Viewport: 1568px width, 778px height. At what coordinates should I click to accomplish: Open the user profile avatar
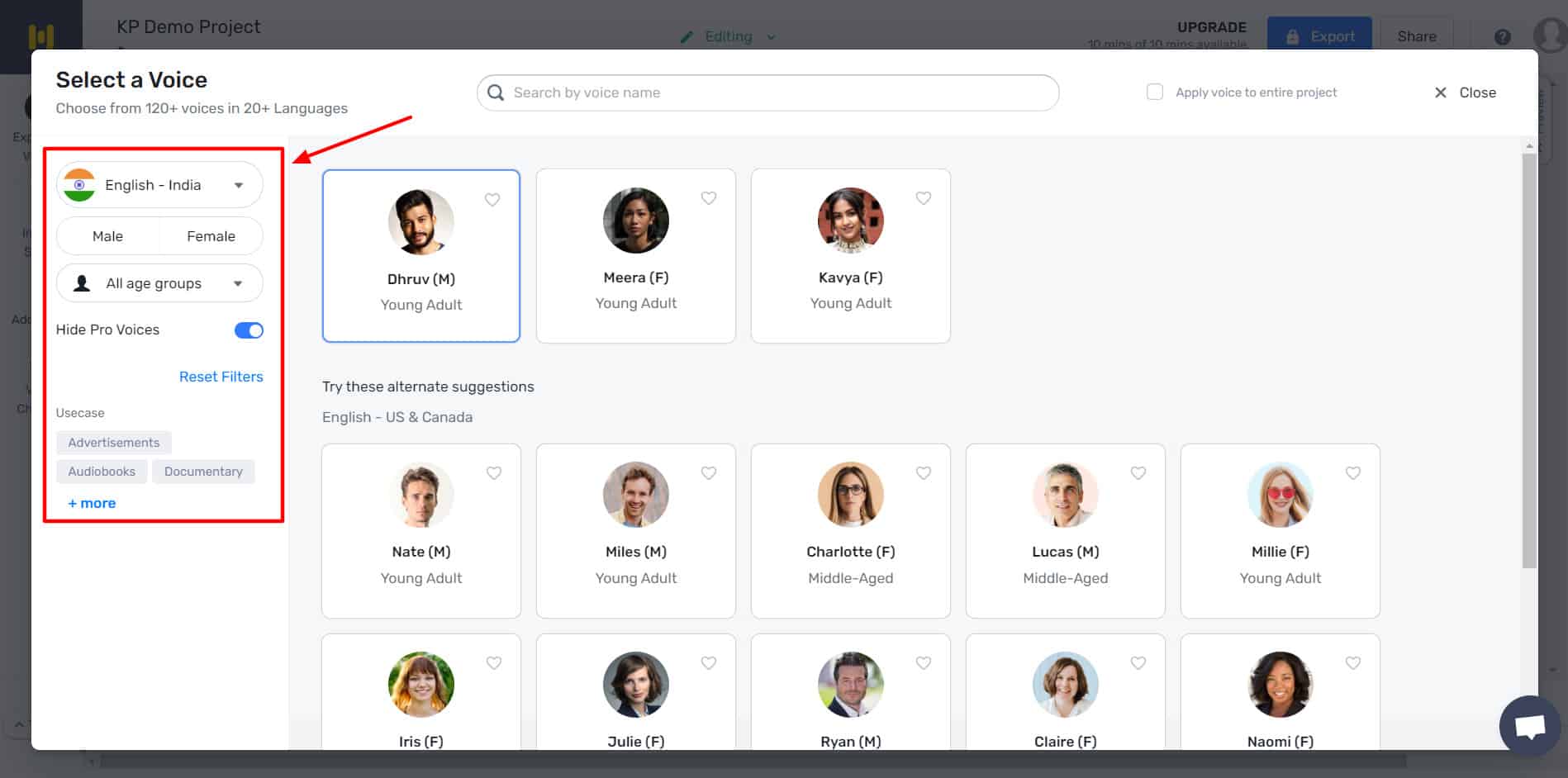coord(1550,36)
